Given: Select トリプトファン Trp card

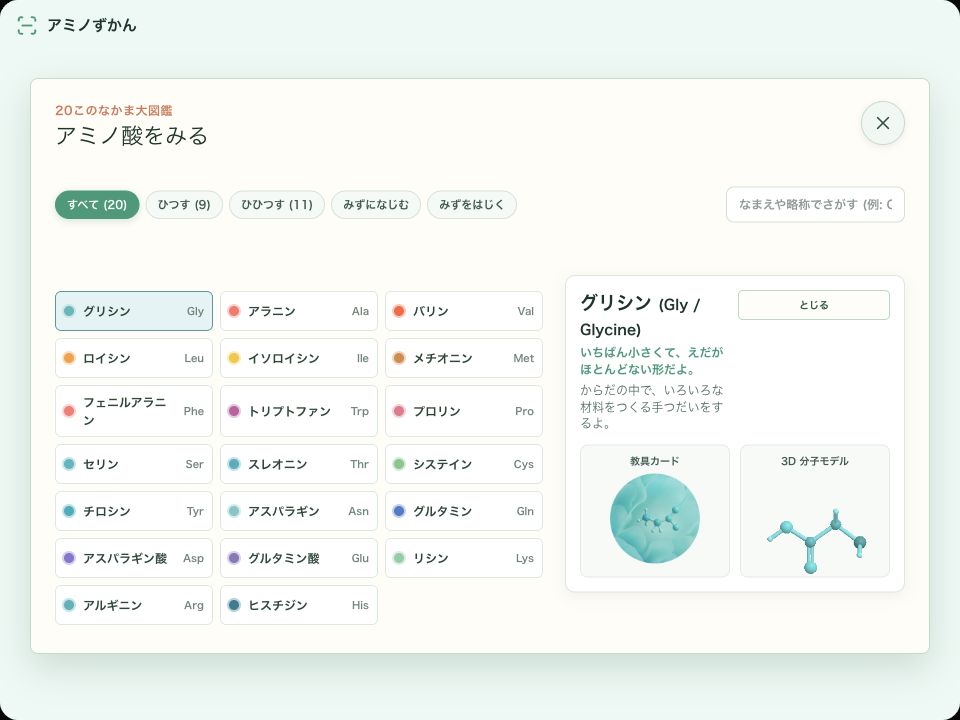Looking at the screenshot, I should (299, 411).
